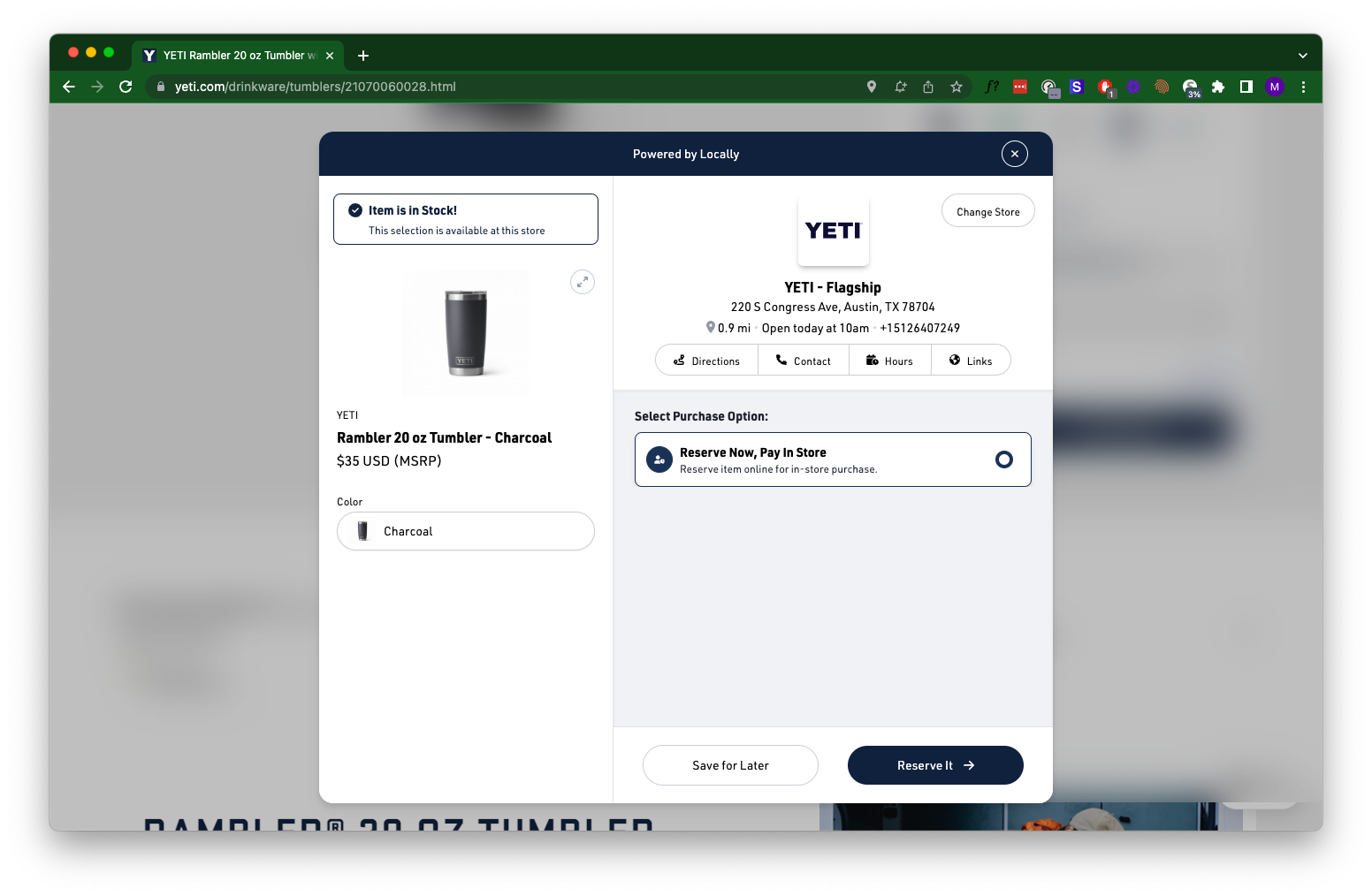Click the store phone number +15126407249
This screenshot has width=1372, height=896.
[919, 328]
